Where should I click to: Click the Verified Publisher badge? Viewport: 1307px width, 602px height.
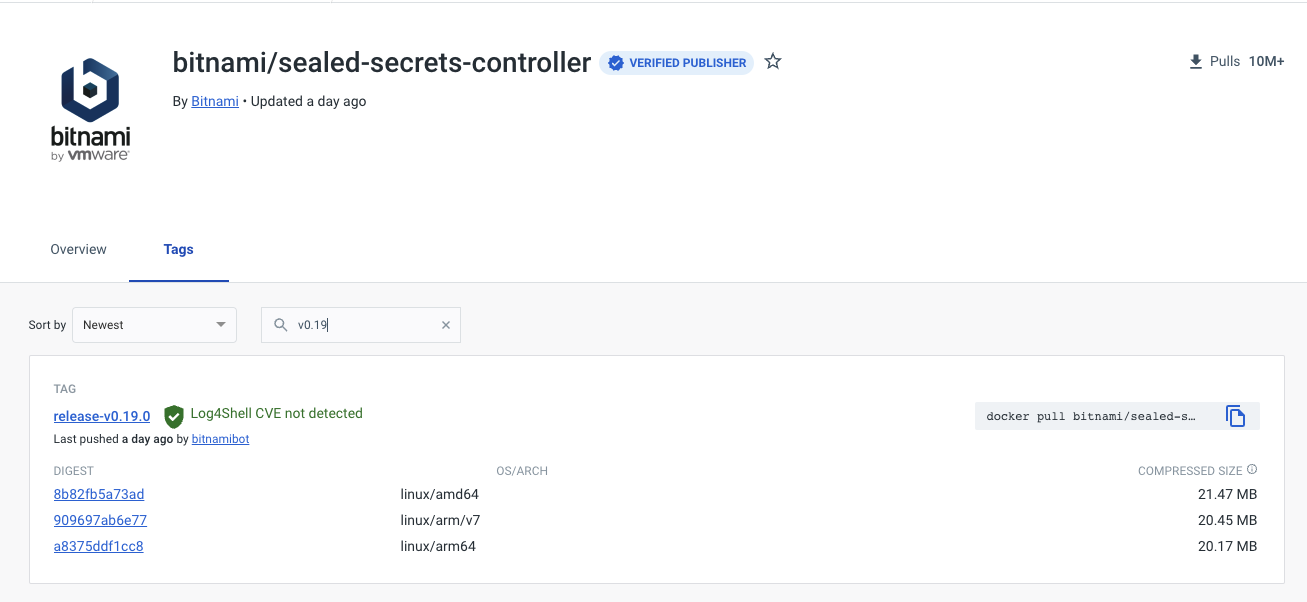676,62
